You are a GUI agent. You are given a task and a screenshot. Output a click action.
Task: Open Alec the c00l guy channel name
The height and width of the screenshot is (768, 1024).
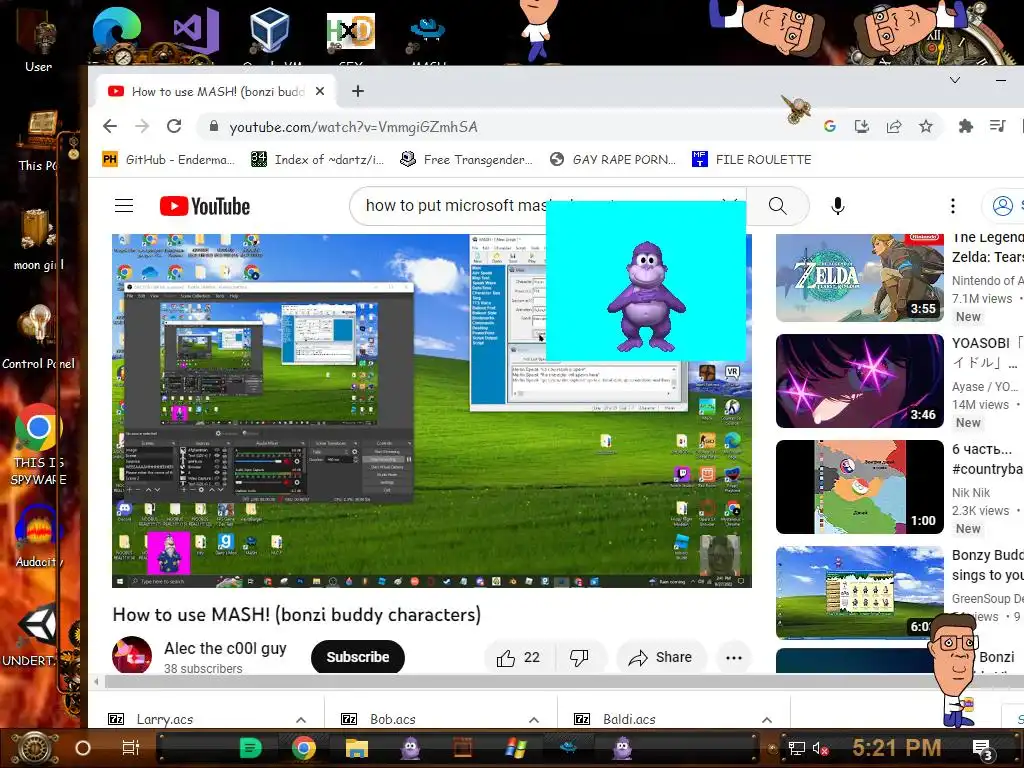coord(225,648)
